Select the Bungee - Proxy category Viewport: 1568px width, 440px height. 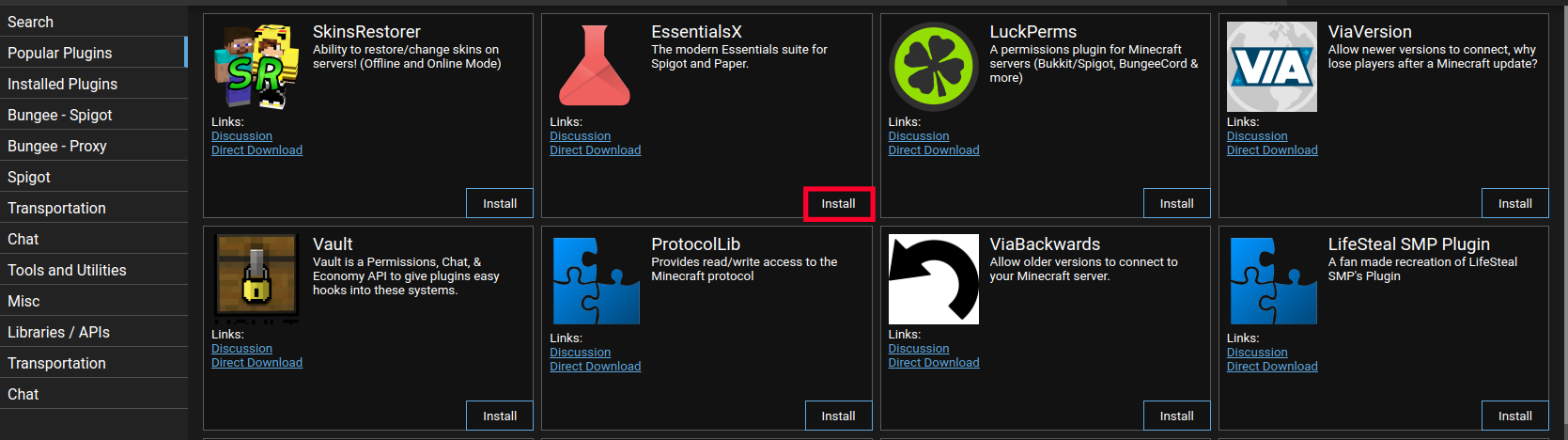(x=94, y=146)
